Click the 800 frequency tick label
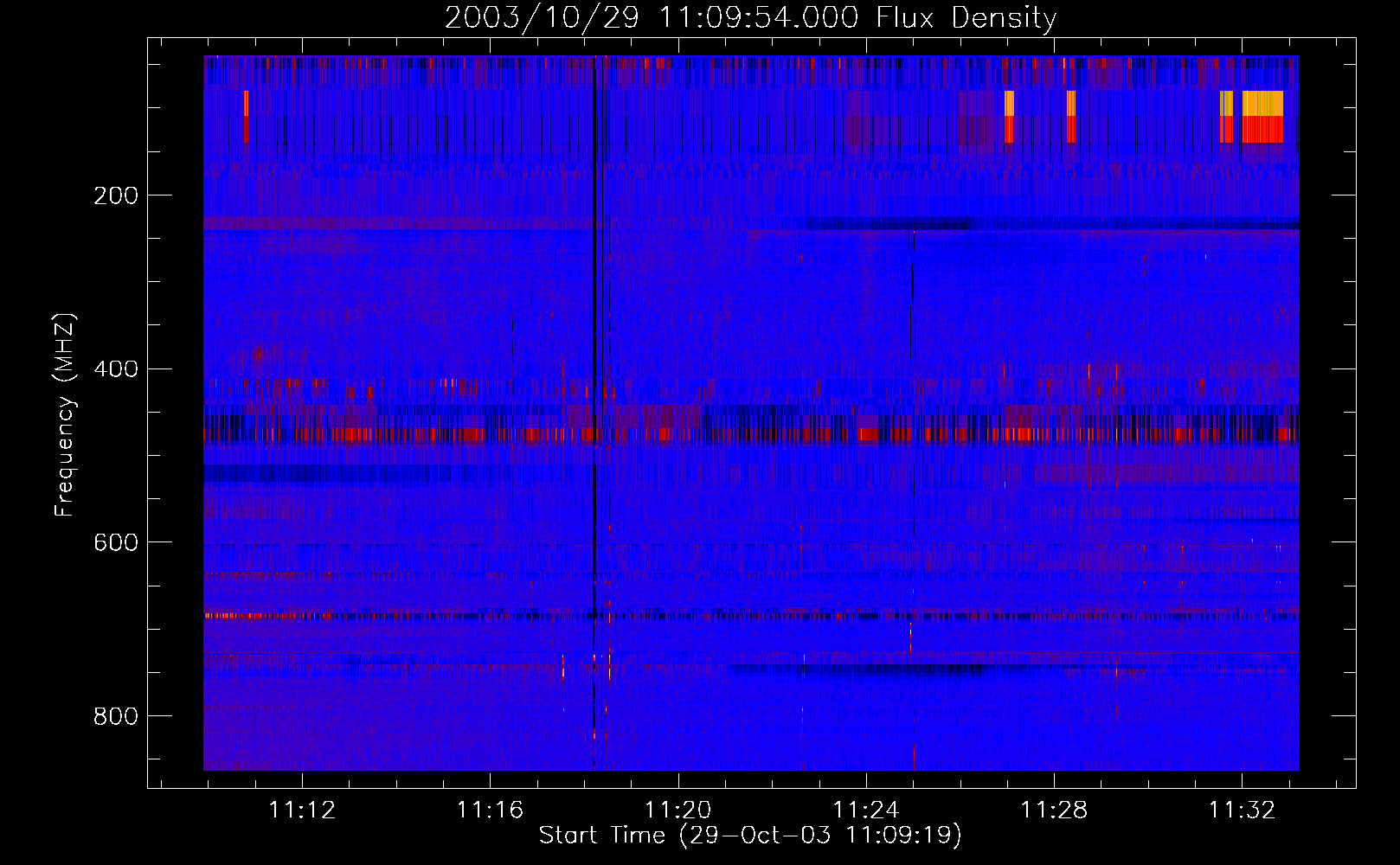 point(116,716)
